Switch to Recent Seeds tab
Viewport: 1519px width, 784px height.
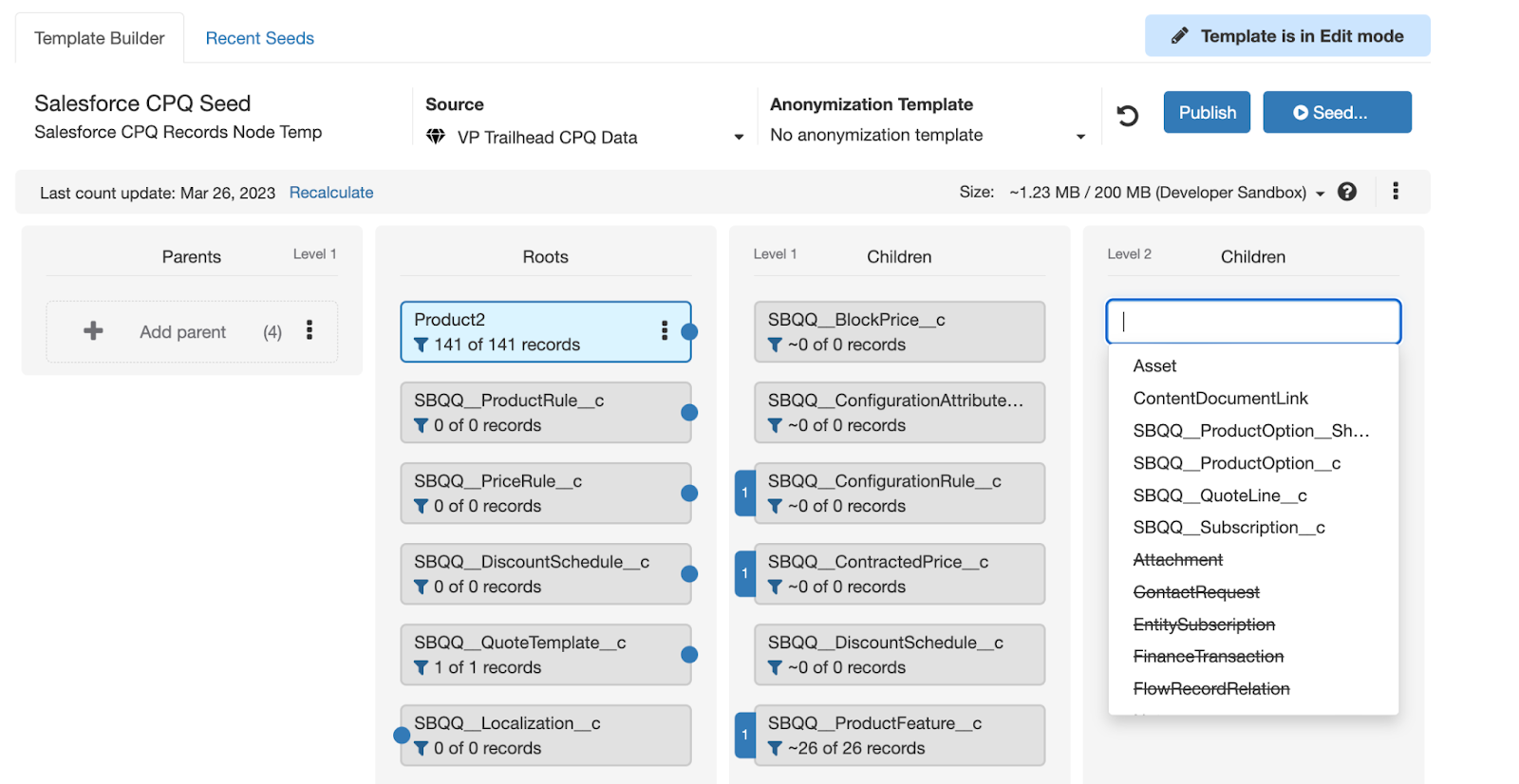[260, 38]
